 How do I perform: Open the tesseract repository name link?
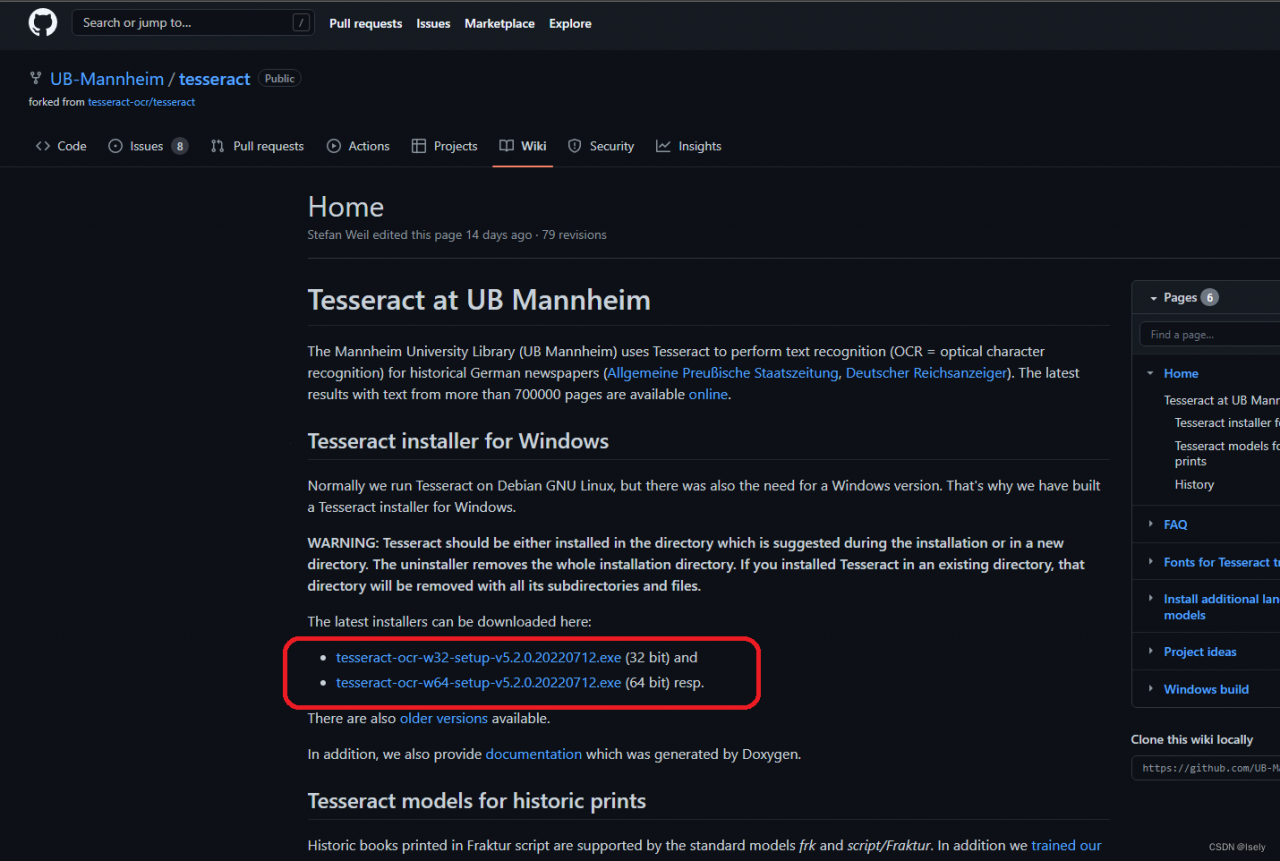pos(214,79)
